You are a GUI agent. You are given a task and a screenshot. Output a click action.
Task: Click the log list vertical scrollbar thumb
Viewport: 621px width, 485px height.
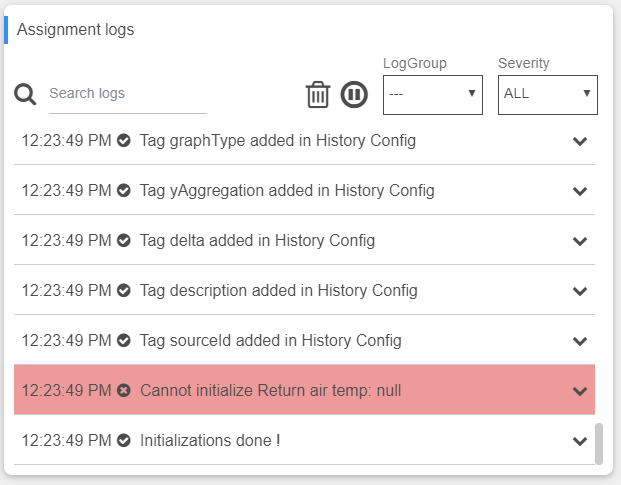click(599, 444)
